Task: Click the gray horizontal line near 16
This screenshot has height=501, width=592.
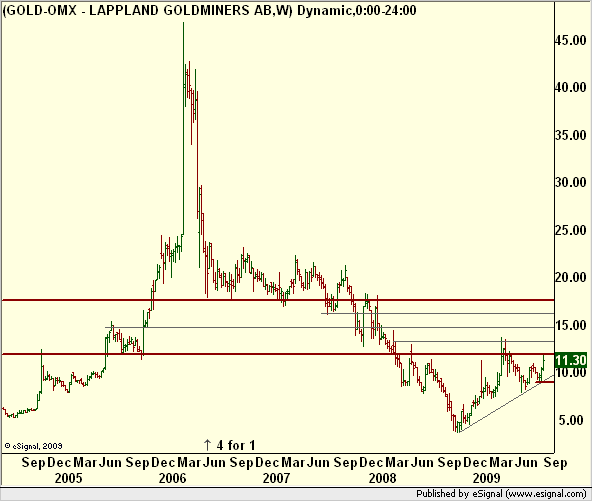Action: coord(437,313)
